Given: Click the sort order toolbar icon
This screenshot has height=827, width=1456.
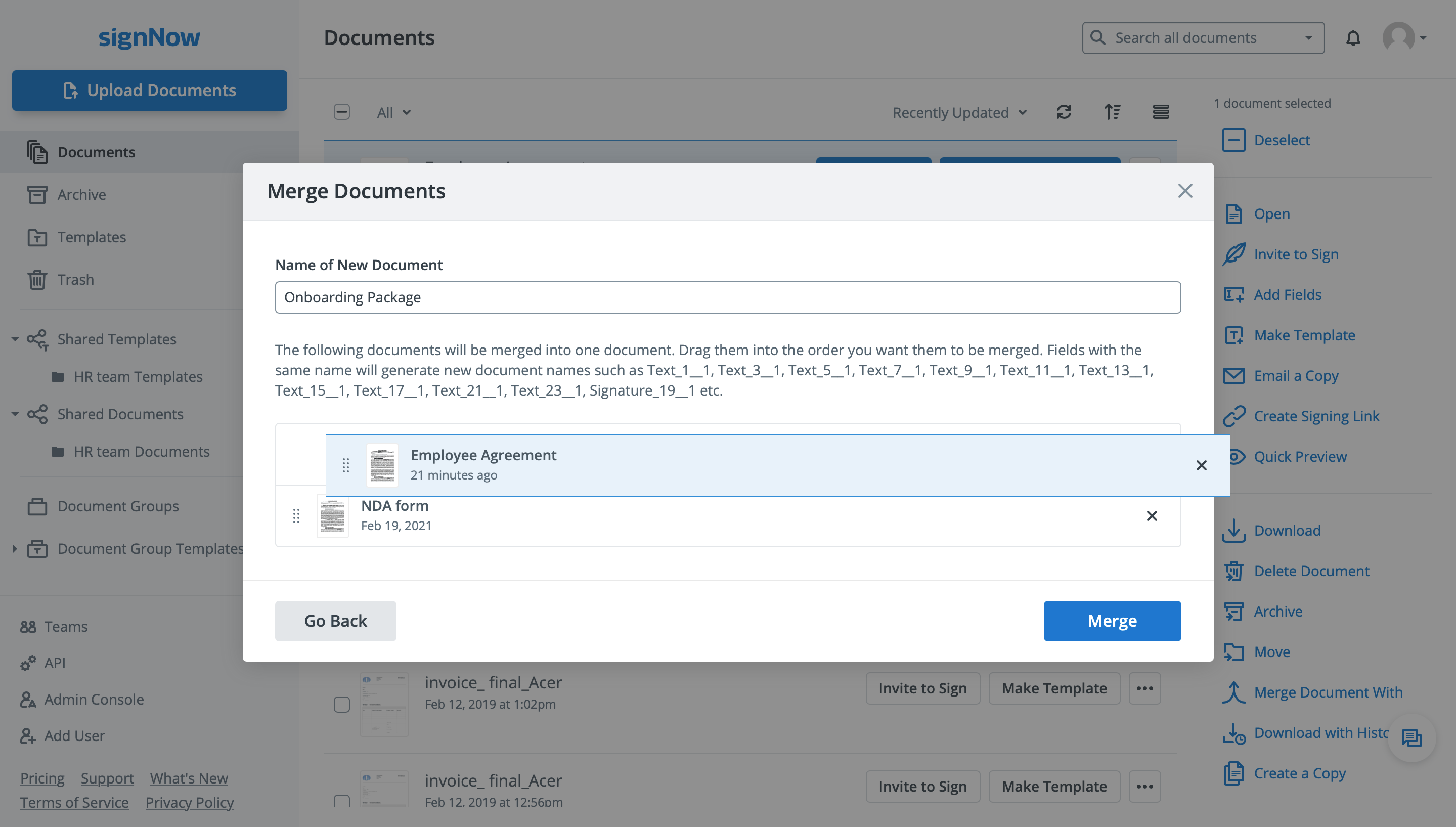Looking at the screenshot, I should click(1113, 112).
